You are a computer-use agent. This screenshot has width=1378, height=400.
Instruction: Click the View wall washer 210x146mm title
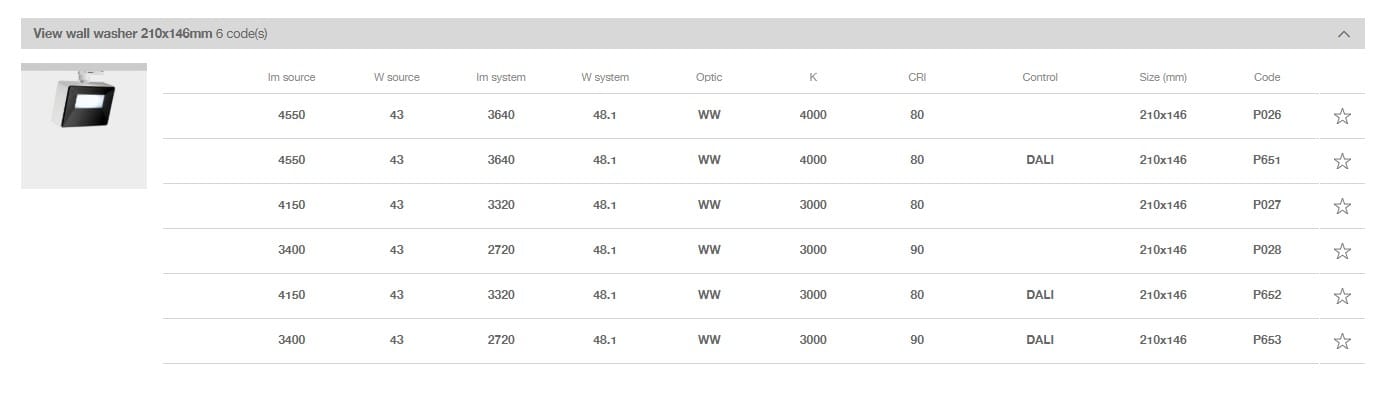click(x=123, y=34)
